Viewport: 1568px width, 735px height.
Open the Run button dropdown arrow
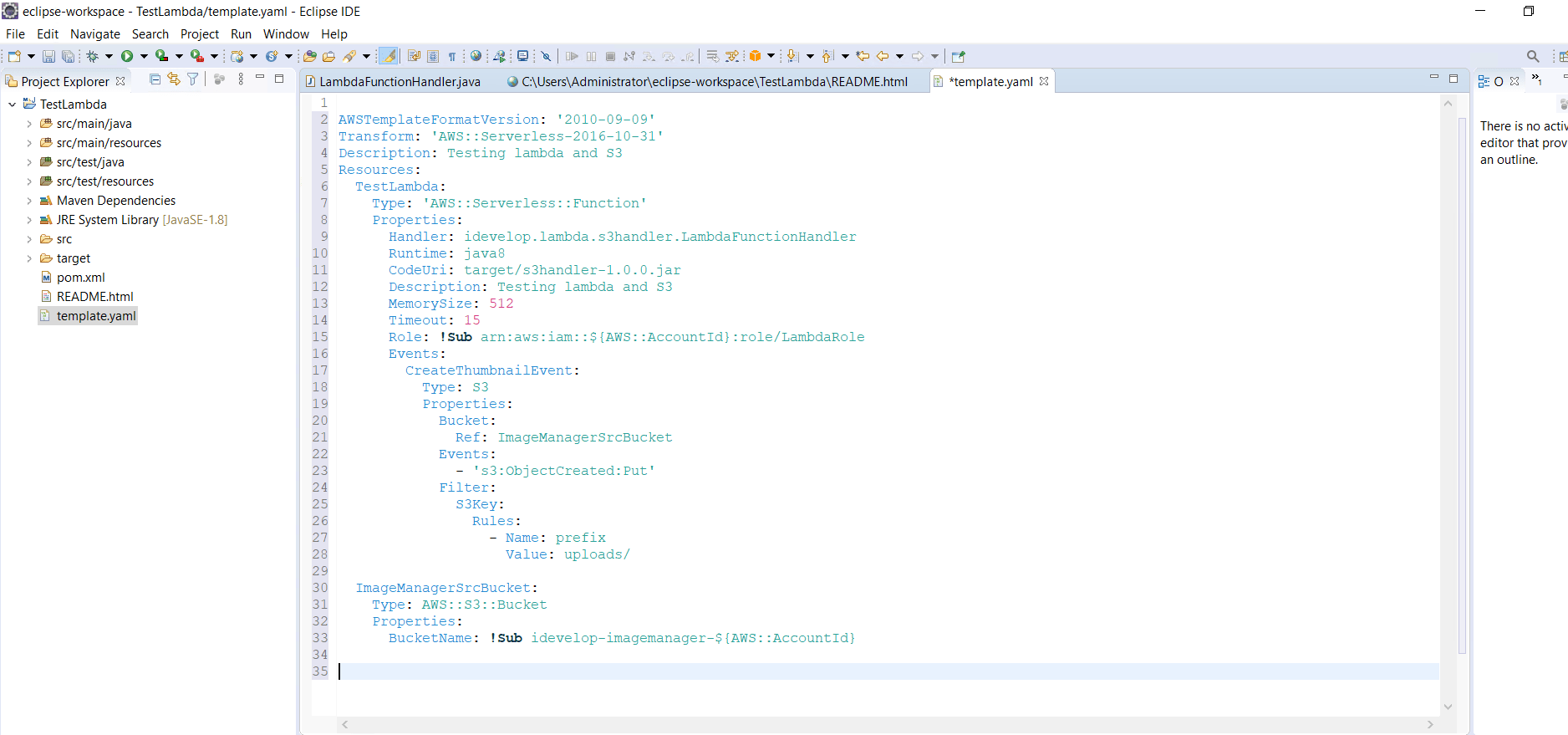(x=144, y=56)
